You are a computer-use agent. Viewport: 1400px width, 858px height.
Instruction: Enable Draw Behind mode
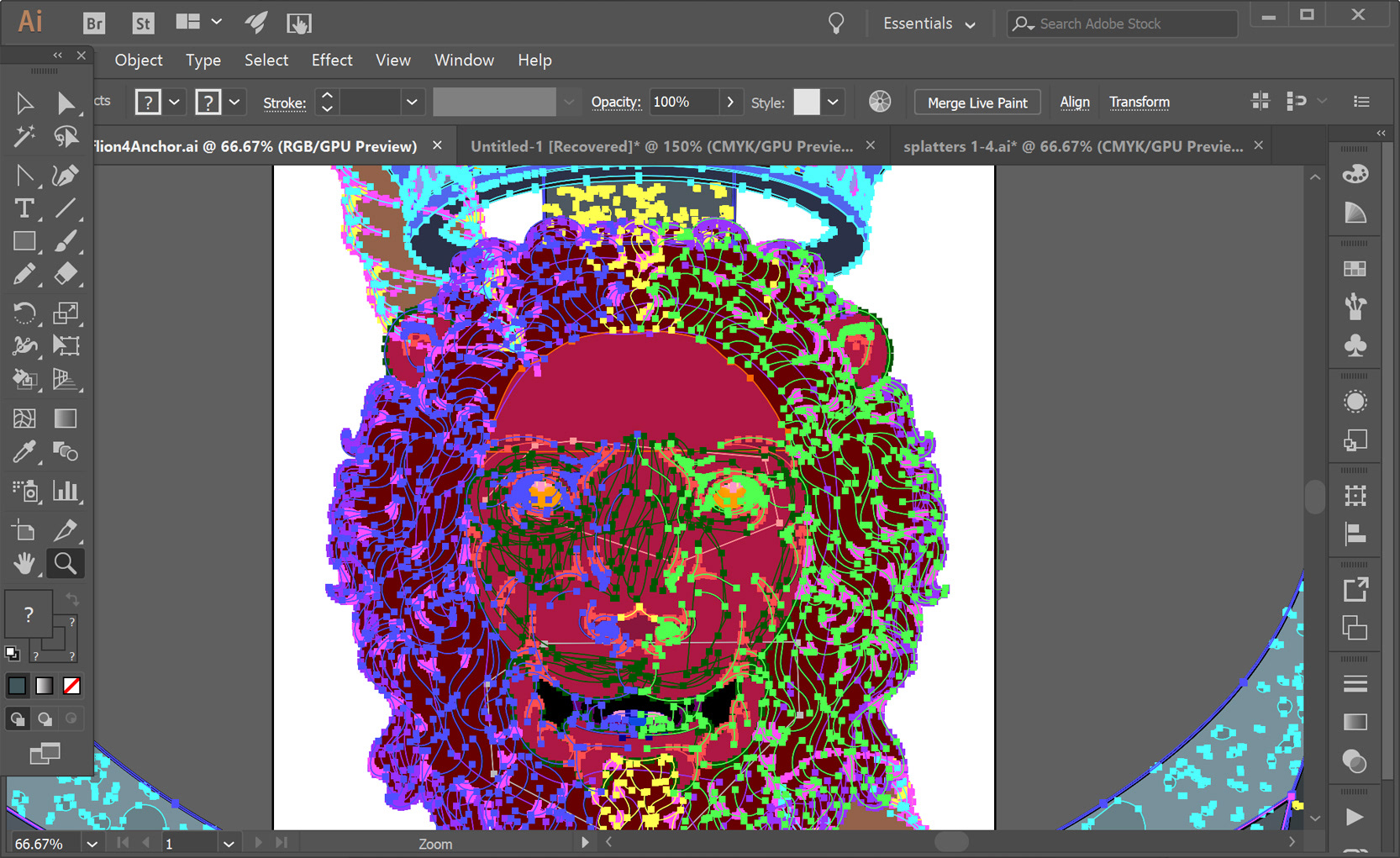coord(45,719)
